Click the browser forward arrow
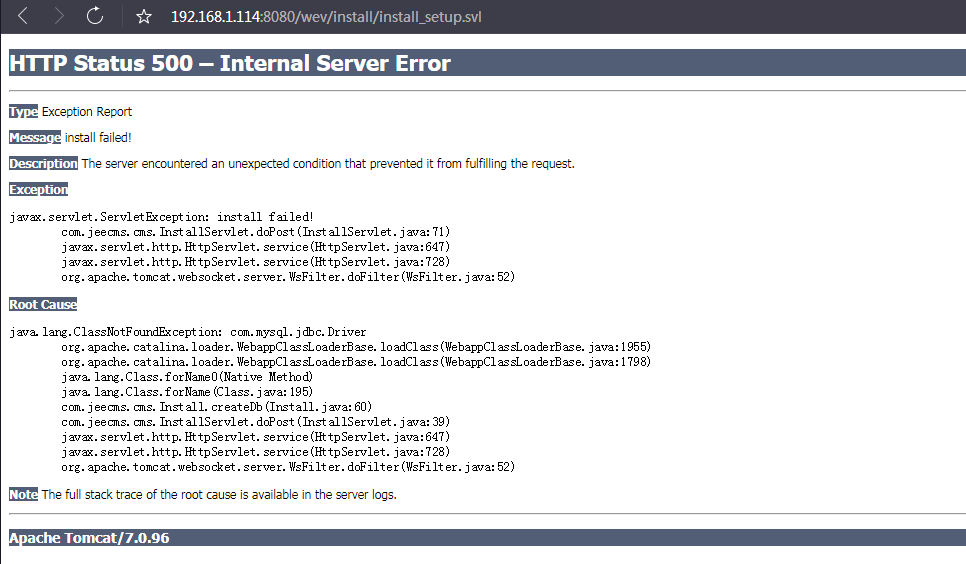 click(59, 16)
